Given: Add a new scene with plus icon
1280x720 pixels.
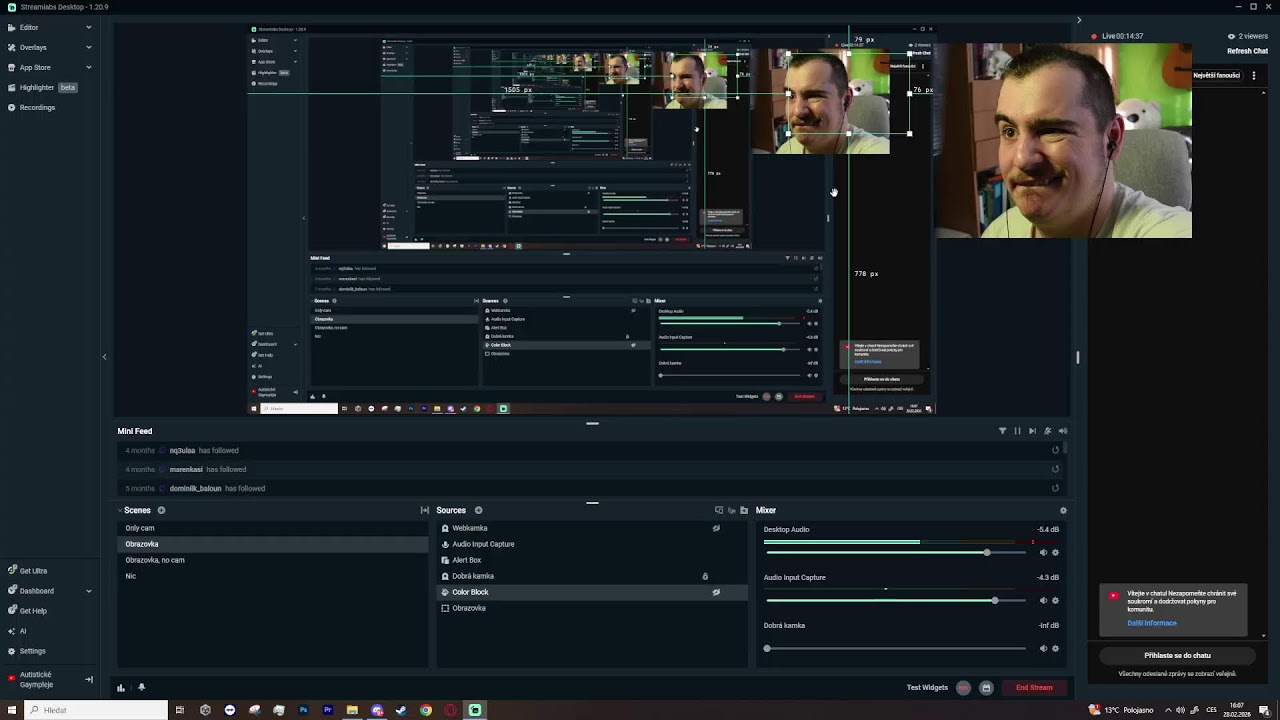Looking at the screenshot, I should [161, 510].
